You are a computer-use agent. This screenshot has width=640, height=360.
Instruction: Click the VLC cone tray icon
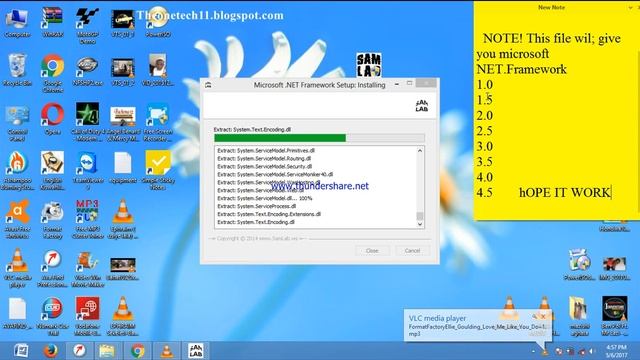[544, 351]
